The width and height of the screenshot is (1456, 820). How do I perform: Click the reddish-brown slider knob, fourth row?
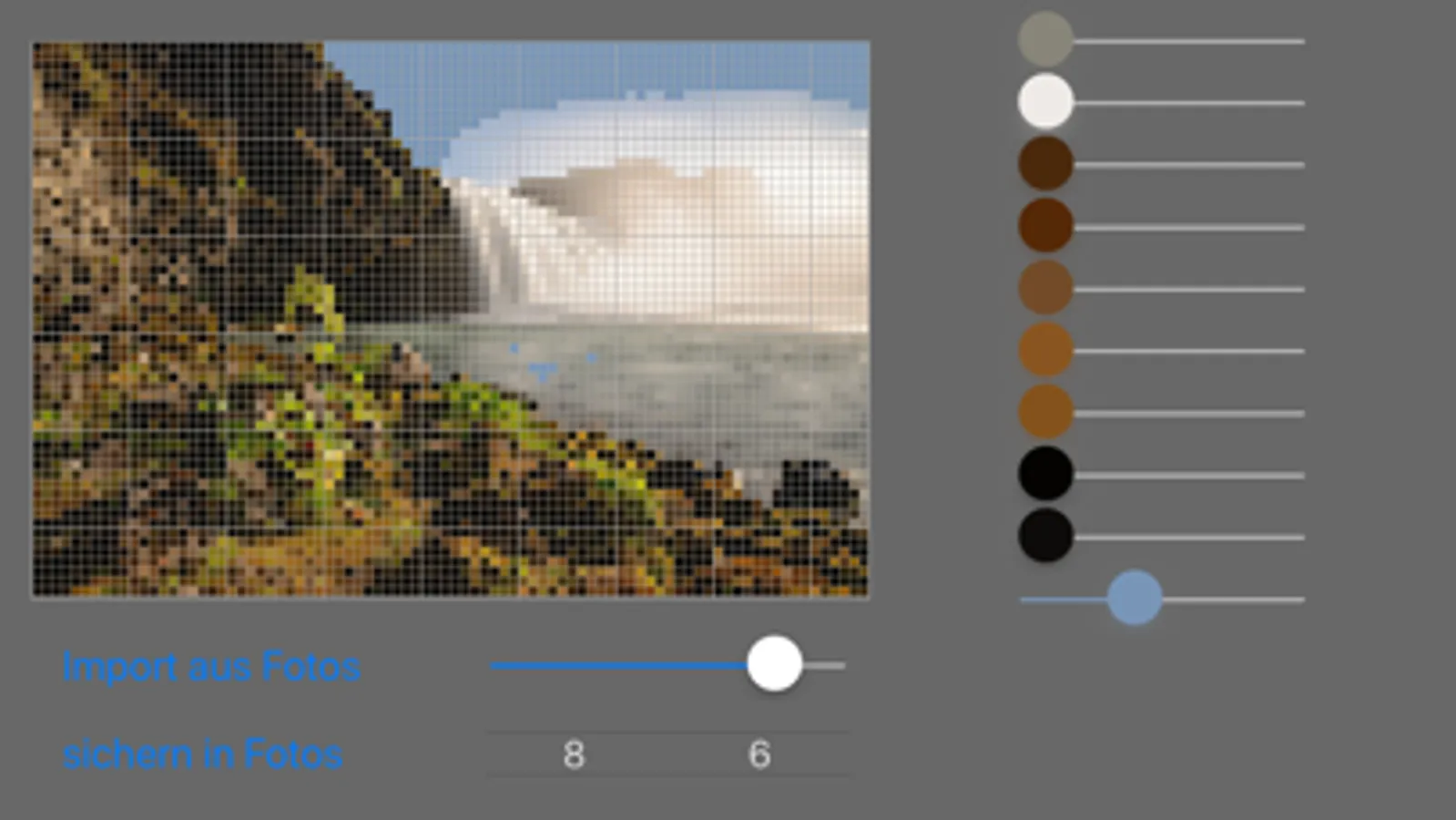click(1045, 225)
